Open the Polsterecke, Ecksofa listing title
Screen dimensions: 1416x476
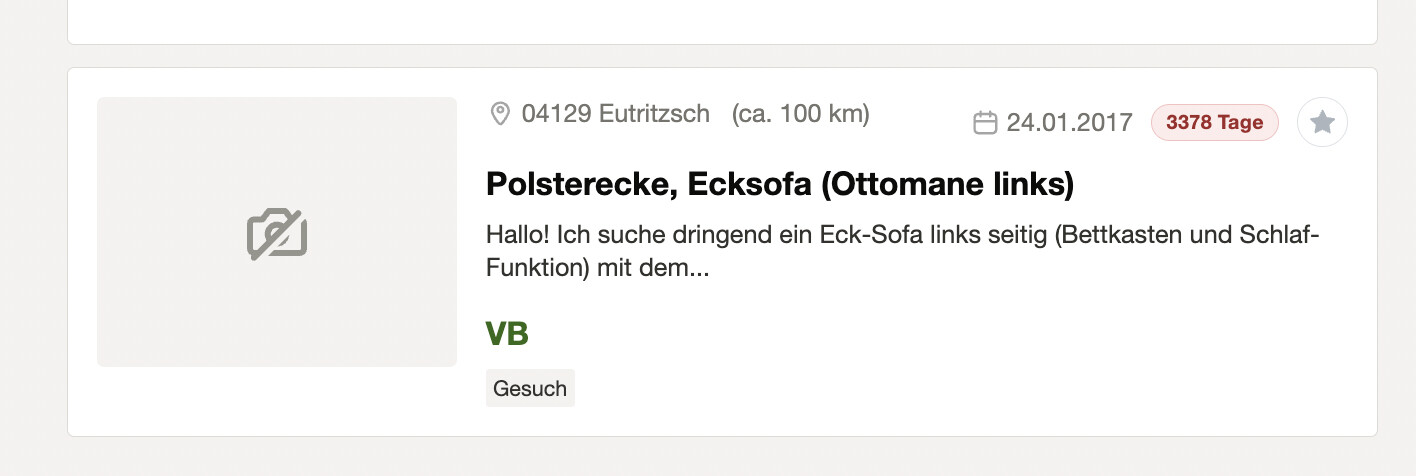779,184
